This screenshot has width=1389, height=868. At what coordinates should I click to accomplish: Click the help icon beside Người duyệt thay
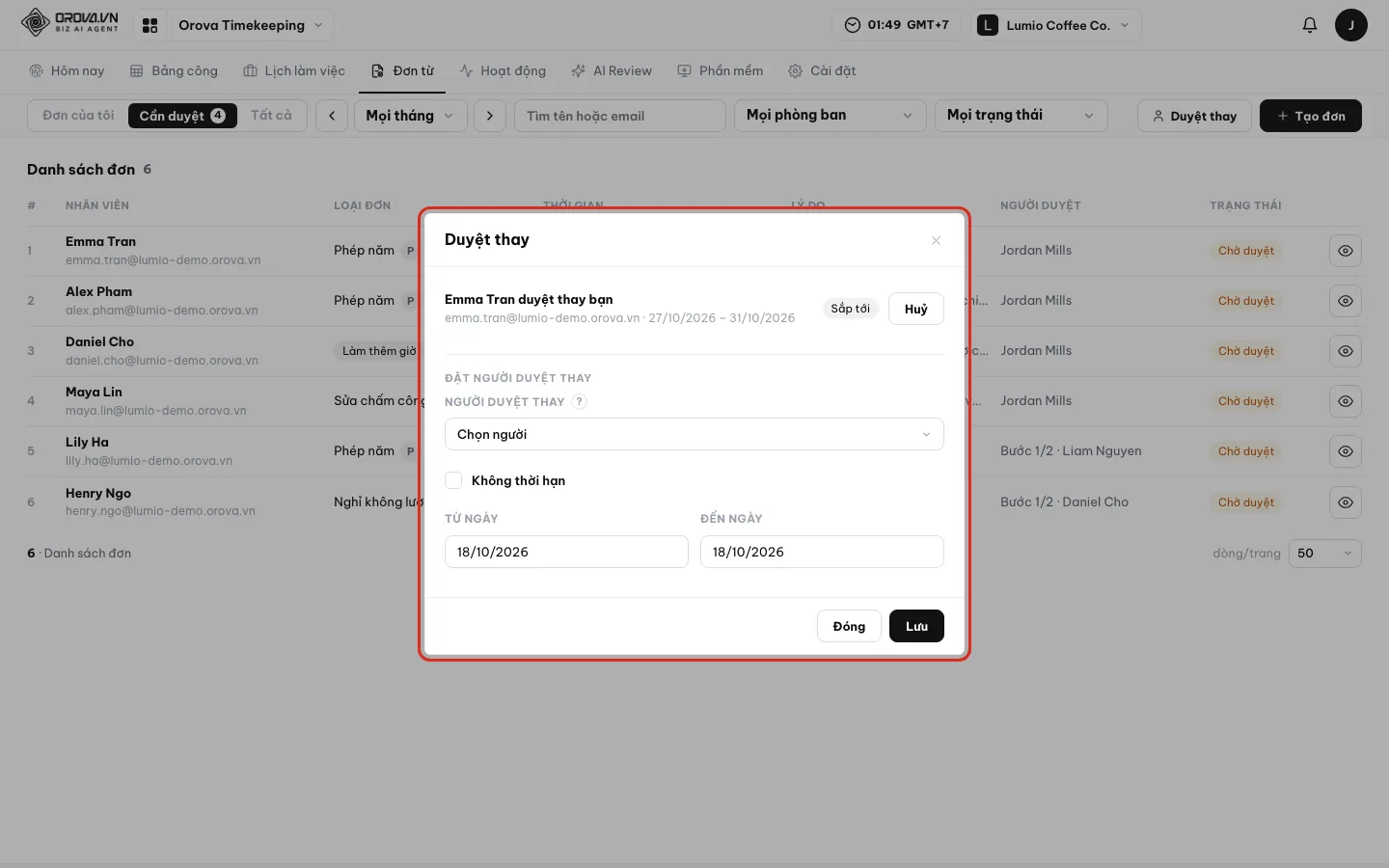pyautogui.click(x=579, y=402)
